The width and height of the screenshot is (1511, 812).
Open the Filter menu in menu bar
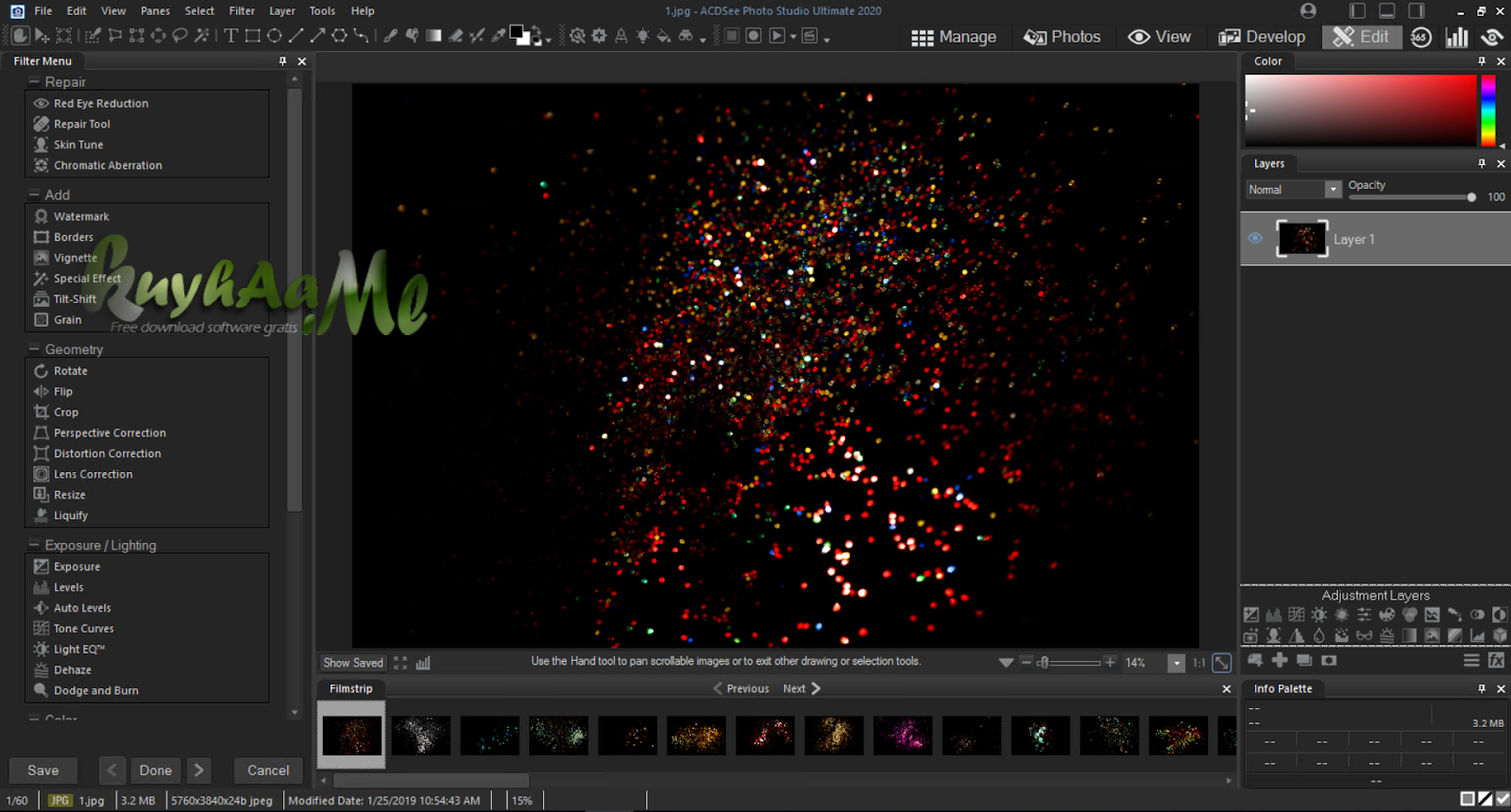coord(242,10)
